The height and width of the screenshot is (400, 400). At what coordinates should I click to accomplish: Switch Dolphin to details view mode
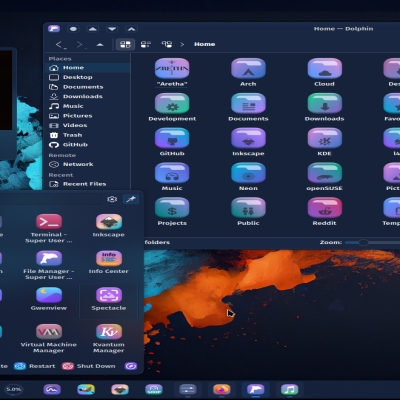pyautogui.click(x=166, y=44)
